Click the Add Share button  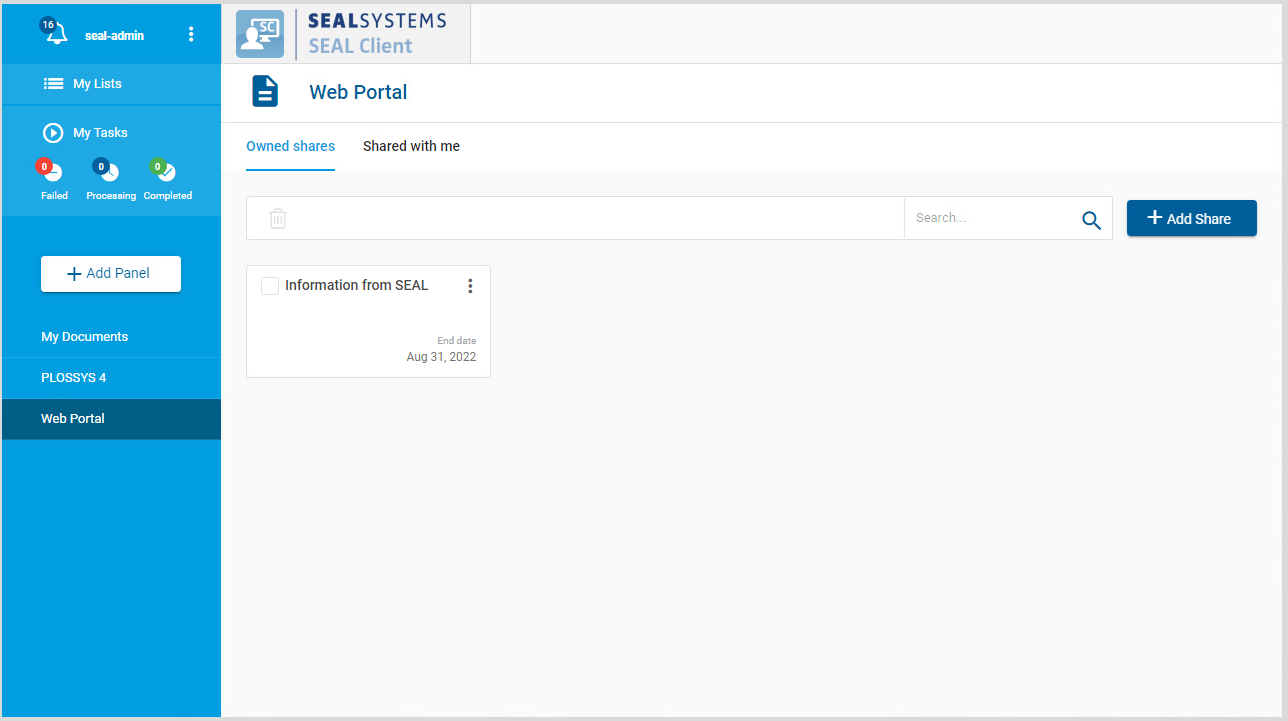[1191, 218]
